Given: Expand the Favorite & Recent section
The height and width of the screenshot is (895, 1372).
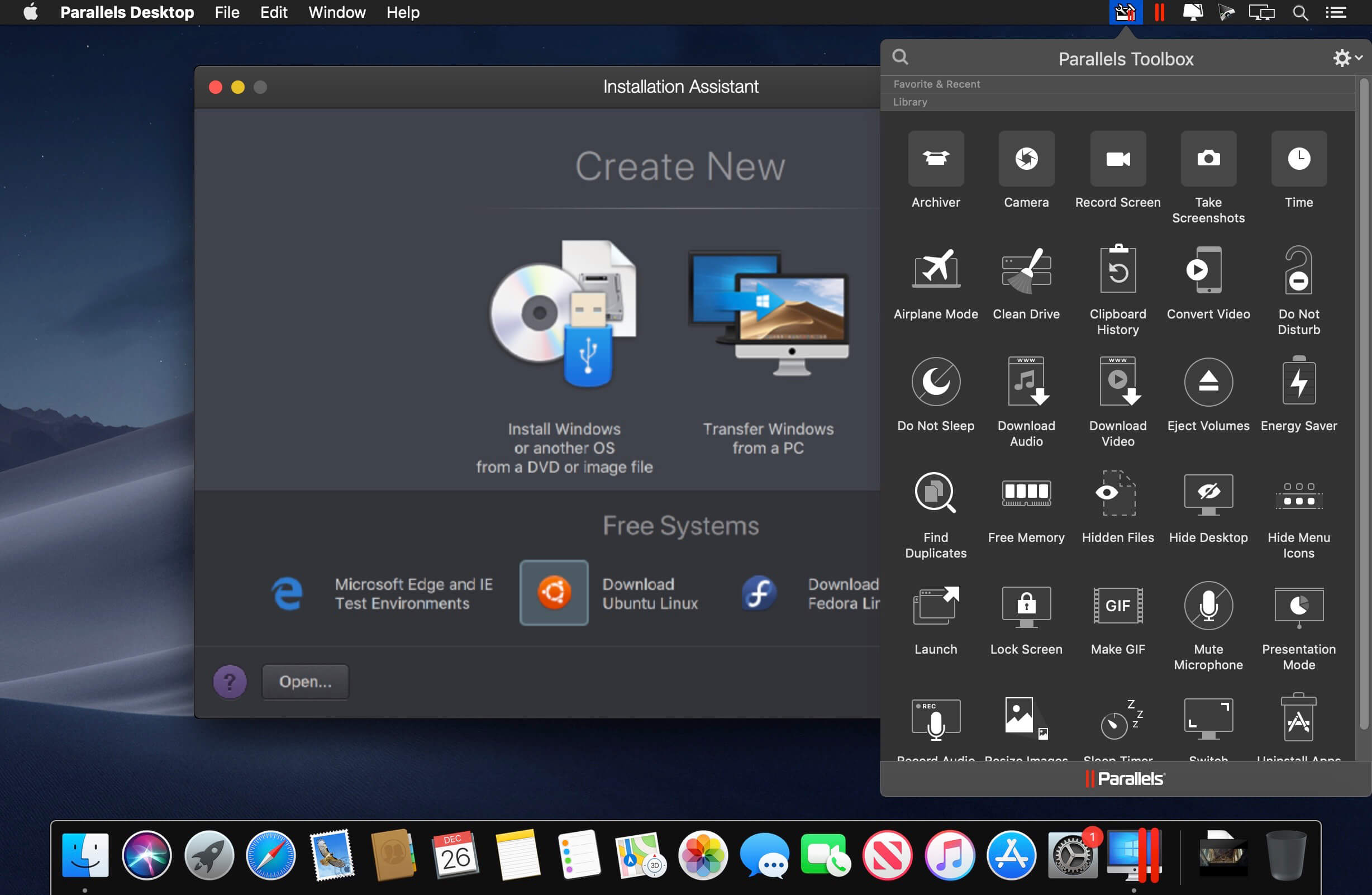Looking at the screenshot, I should point(936,84).
